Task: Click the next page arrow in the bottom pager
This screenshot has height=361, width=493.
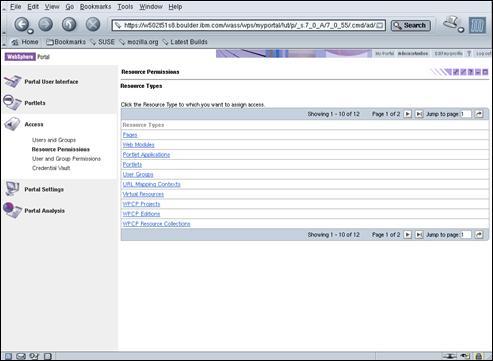Action: coord(407,235)
